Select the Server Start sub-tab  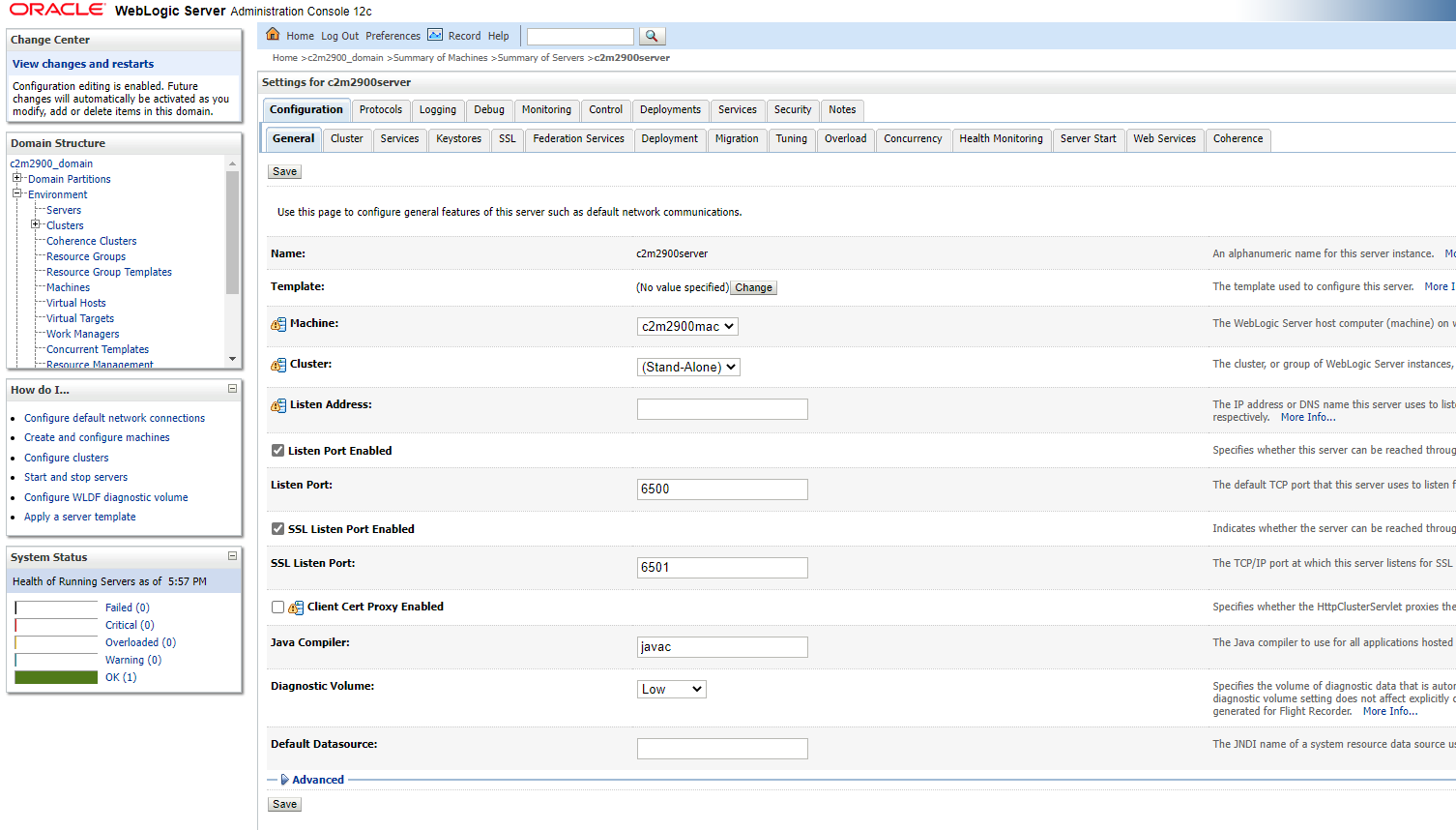click(1088, 139)
